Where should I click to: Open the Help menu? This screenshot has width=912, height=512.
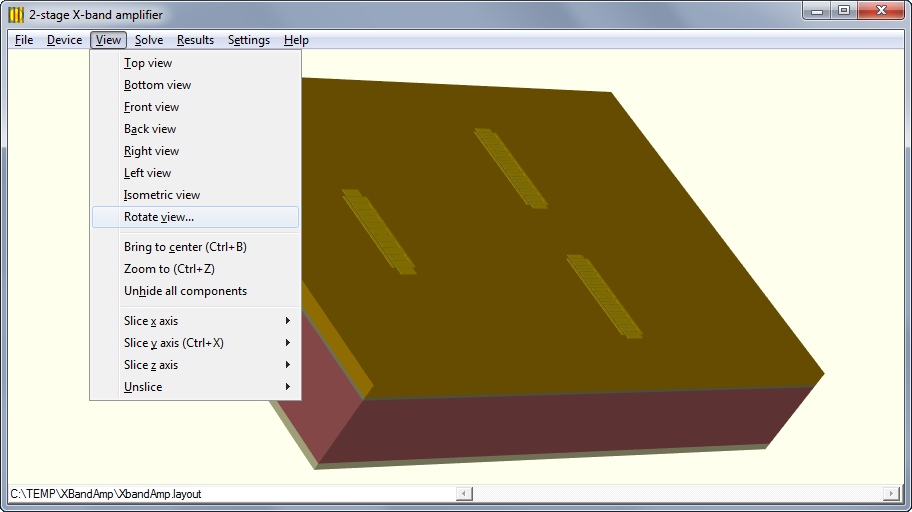coord(296,40)
